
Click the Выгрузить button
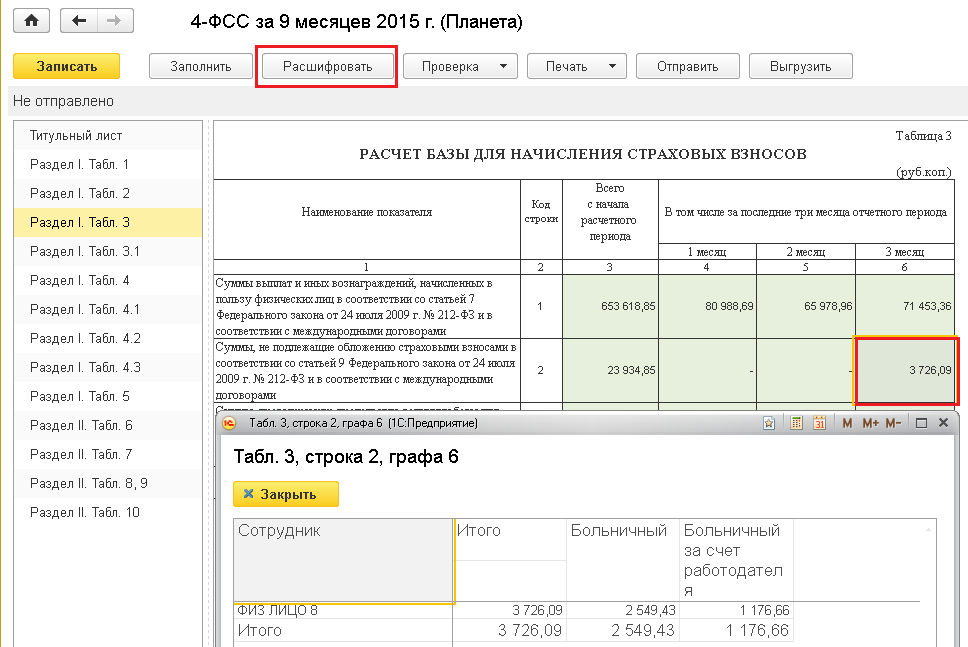pyautogui.click(x=801, y=66)
